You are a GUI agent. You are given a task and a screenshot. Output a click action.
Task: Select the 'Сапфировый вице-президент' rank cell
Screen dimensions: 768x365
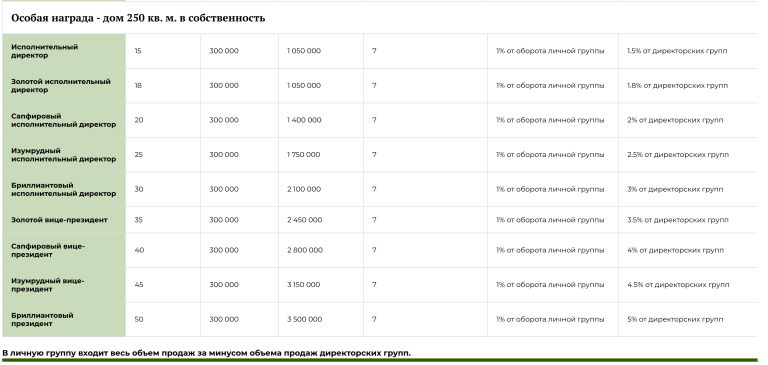pos(64,250)
